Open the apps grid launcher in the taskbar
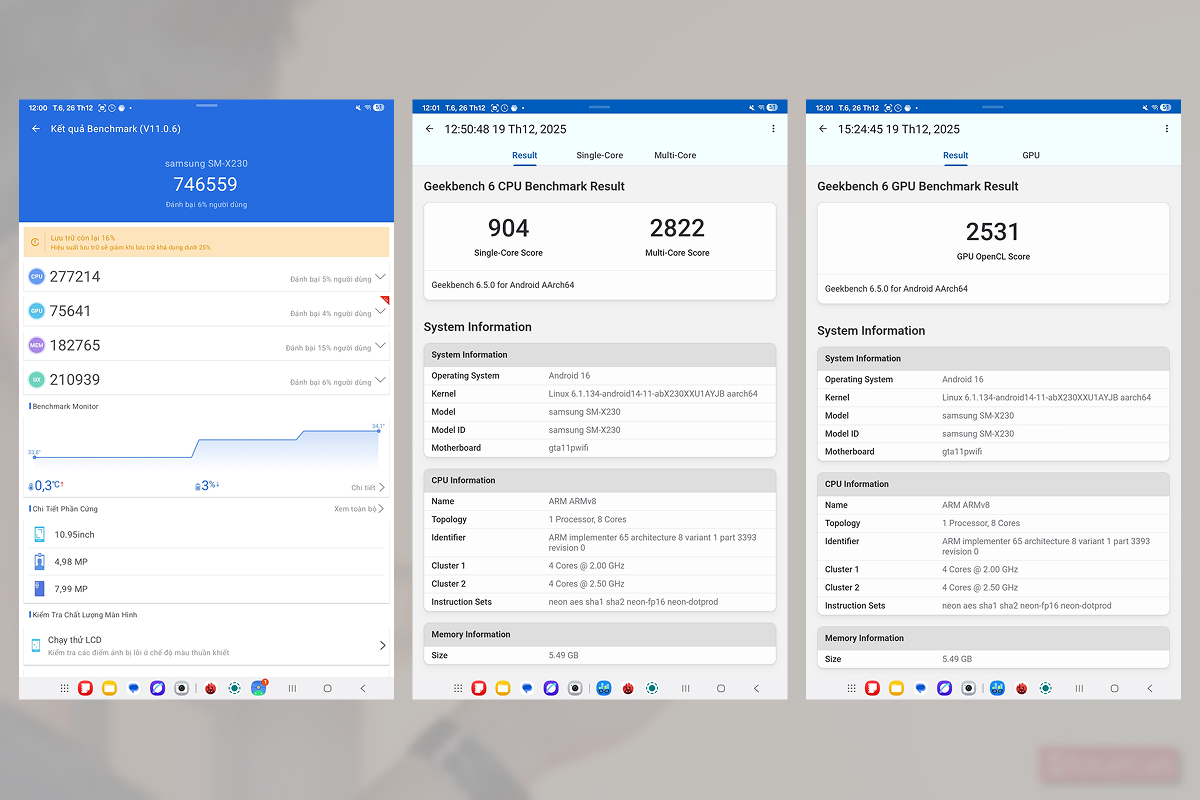The height and width of the screenshot is (800, 1200). click(65, 688)
